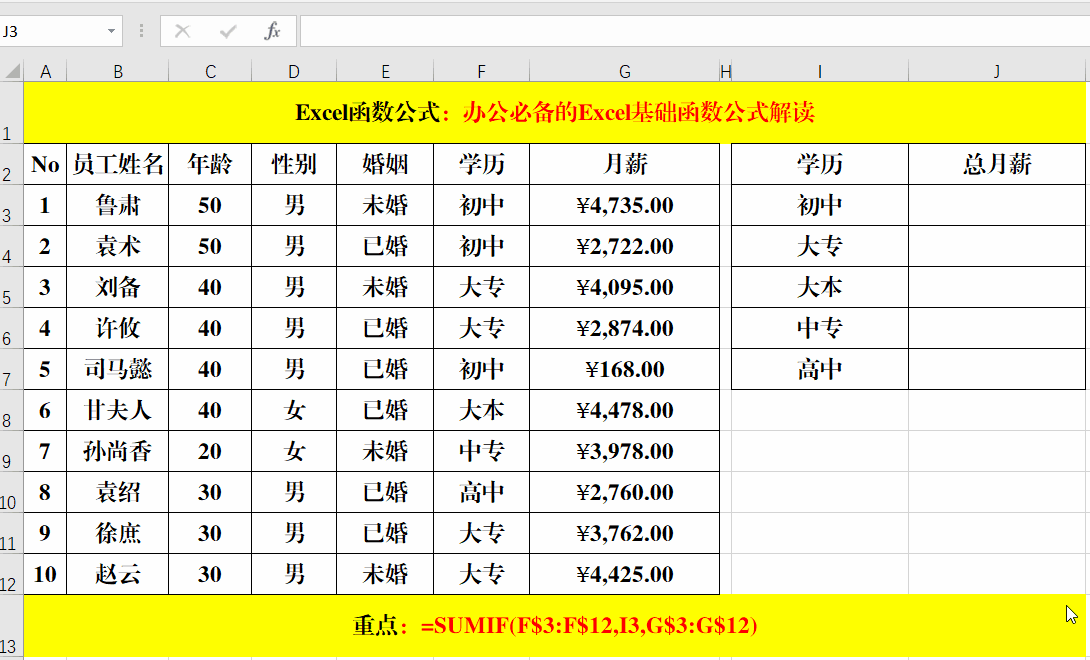Select the cell containing 孙尚香
The width and height of the screenshot is (1090, 660).
[117, 451]
